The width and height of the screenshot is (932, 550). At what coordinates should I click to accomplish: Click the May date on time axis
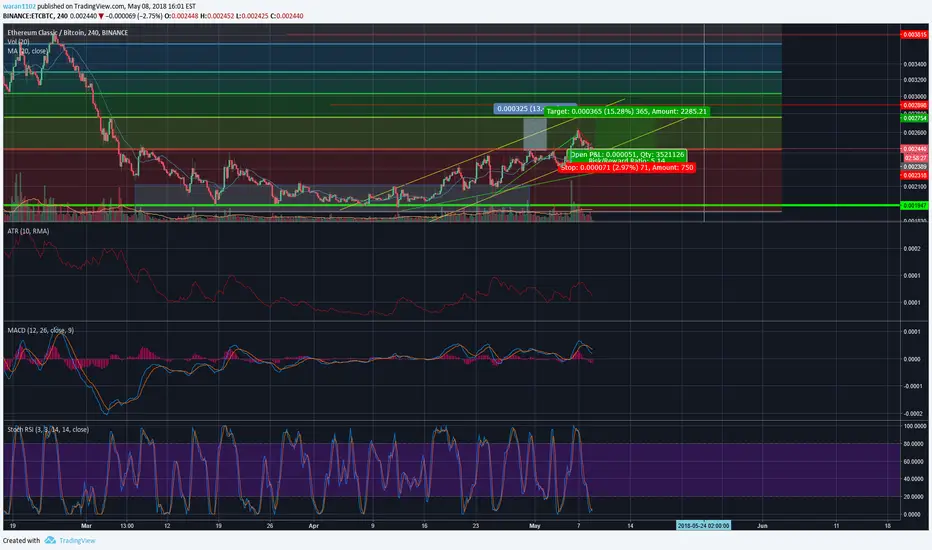tap(534, 526)
